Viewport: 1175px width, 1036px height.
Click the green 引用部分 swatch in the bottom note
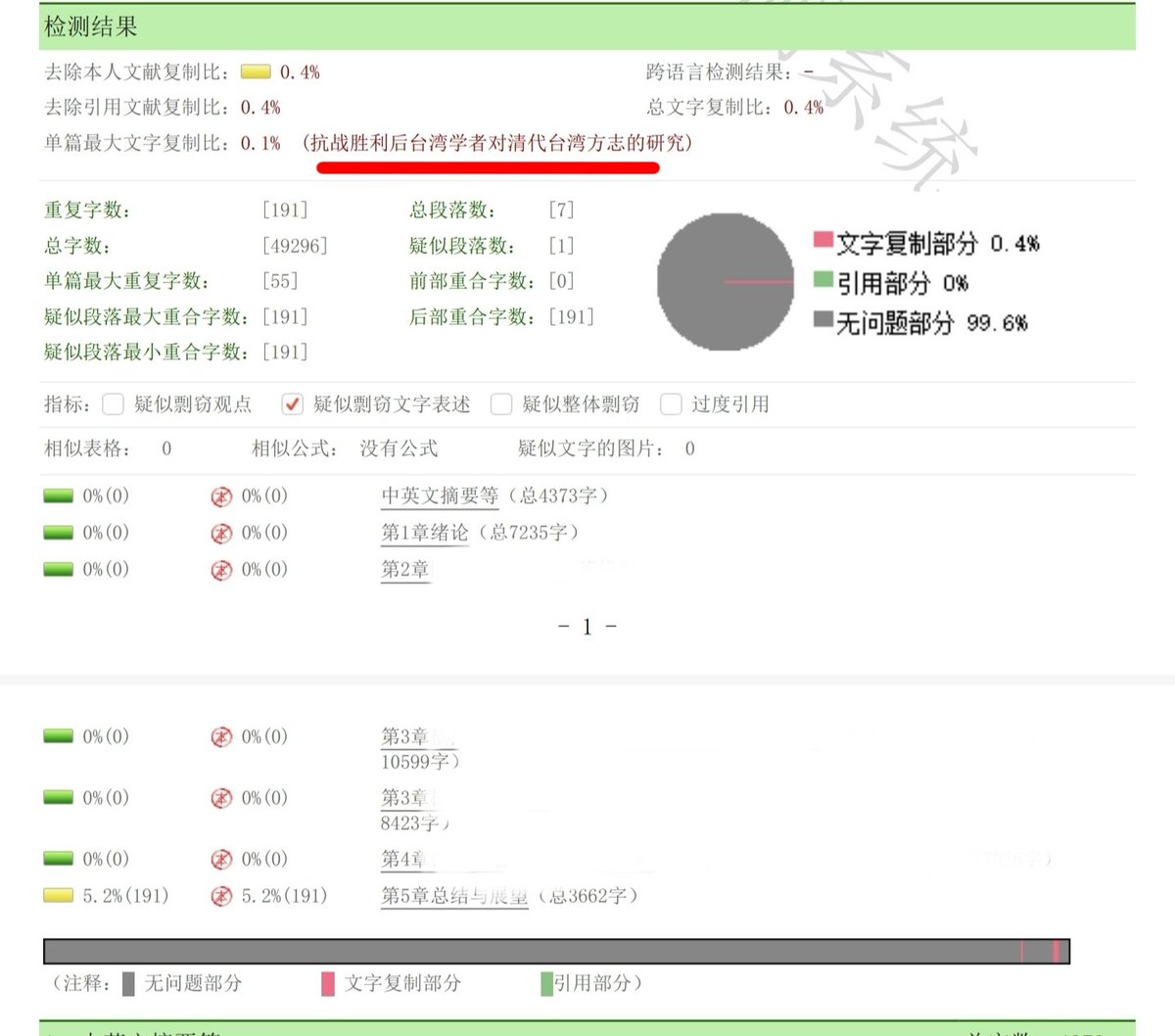(547, 984)
